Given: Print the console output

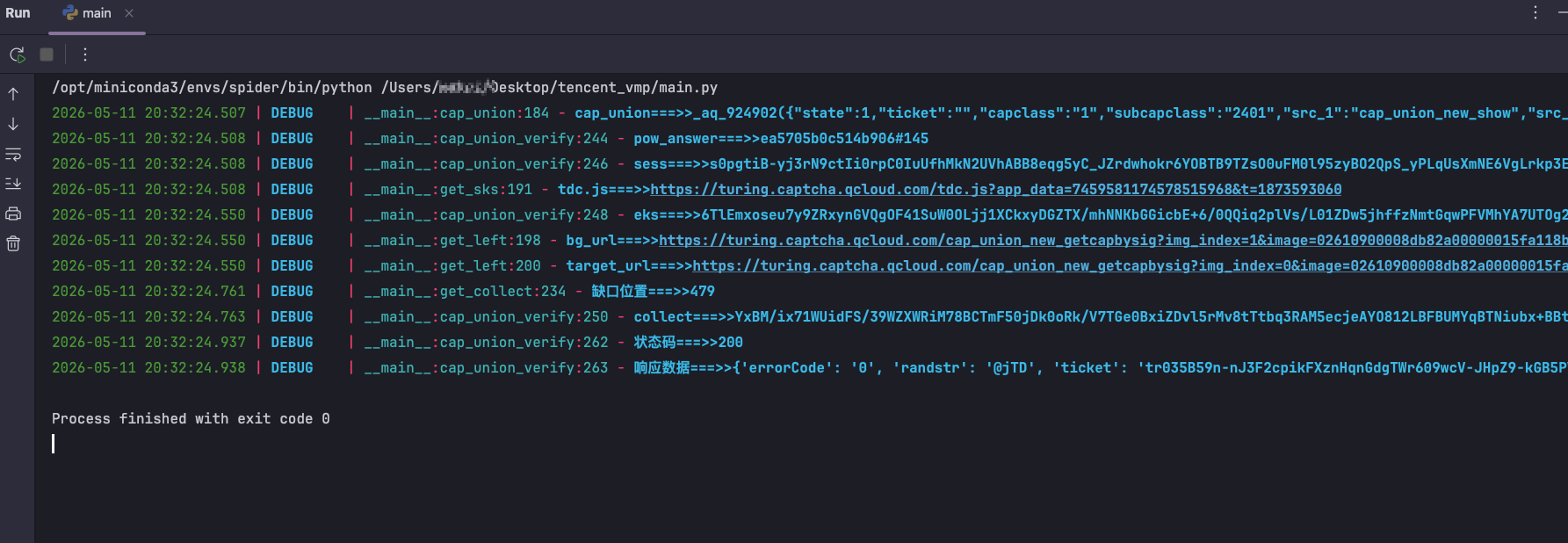Looking at the screenshot, I should (x=13, y=214).
